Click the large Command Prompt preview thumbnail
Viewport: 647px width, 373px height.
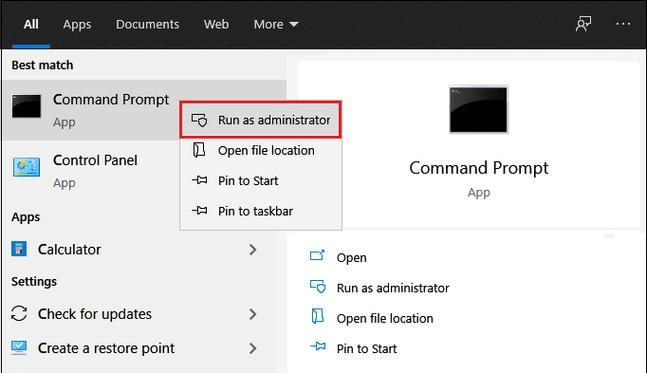pos(479,110)
